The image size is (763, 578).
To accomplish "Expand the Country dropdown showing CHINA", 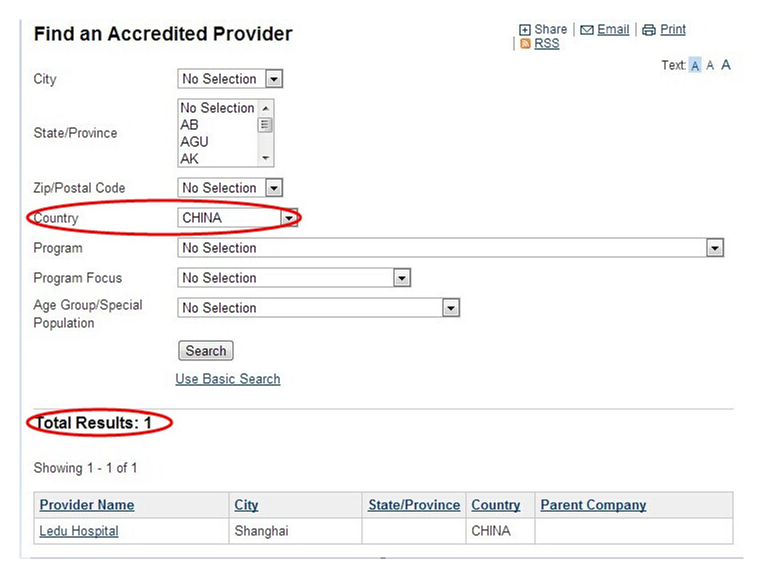I will [x=288, y=218].
